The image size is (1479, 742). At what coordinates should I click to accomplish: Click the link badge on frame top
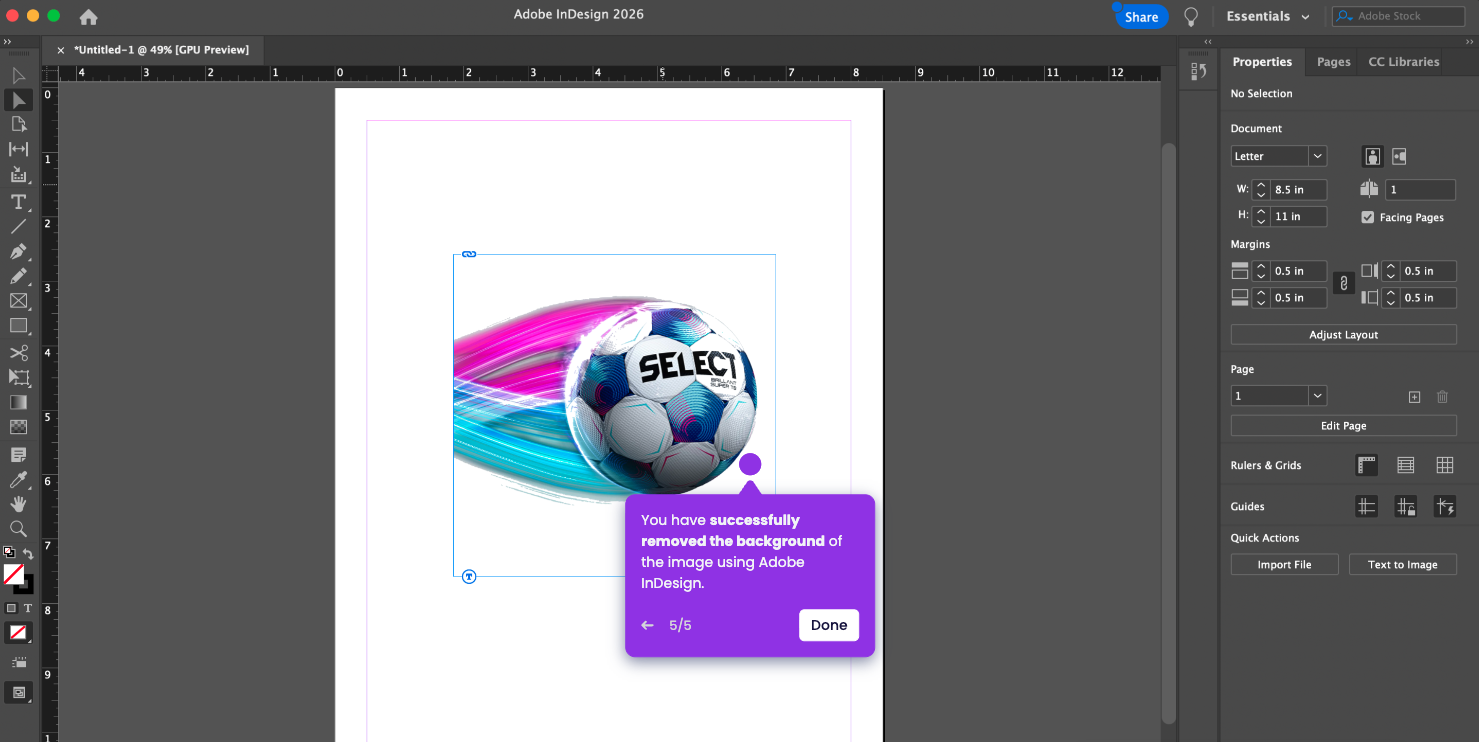click(469, 254)
